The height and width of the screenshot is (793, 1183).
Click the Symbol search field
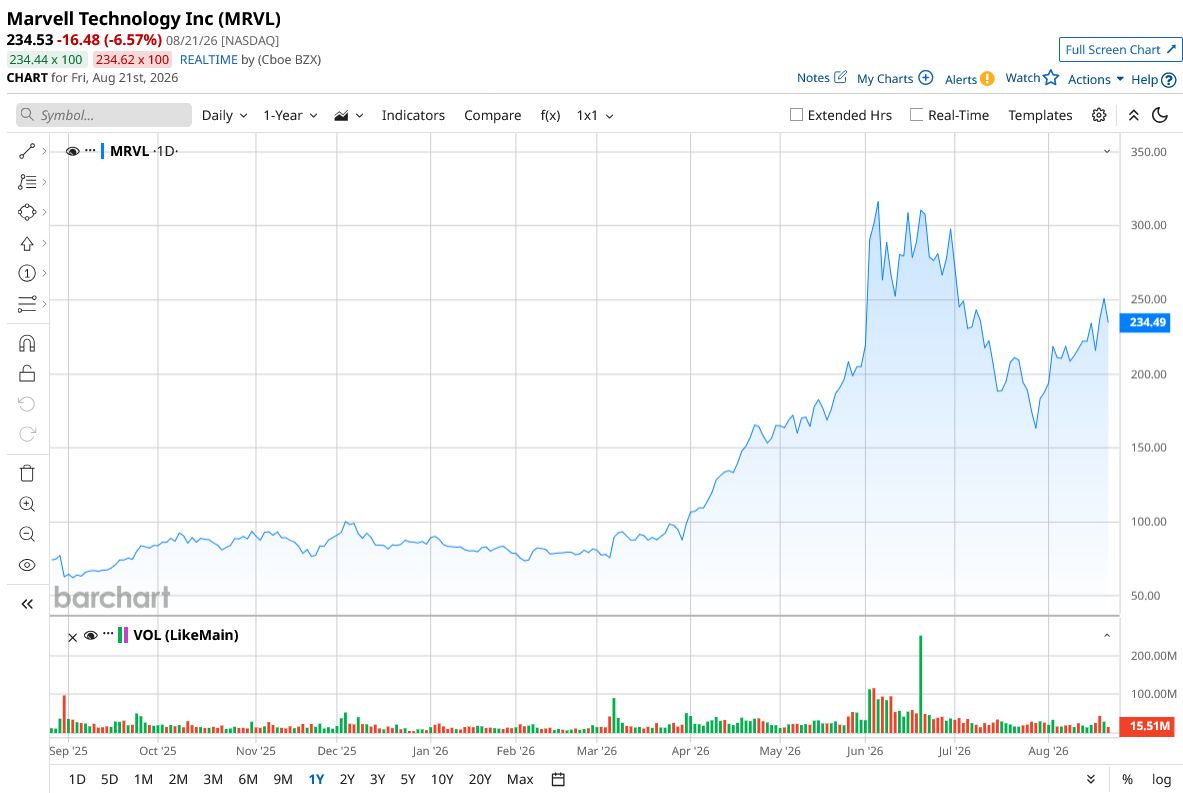(x=104, y=115)
